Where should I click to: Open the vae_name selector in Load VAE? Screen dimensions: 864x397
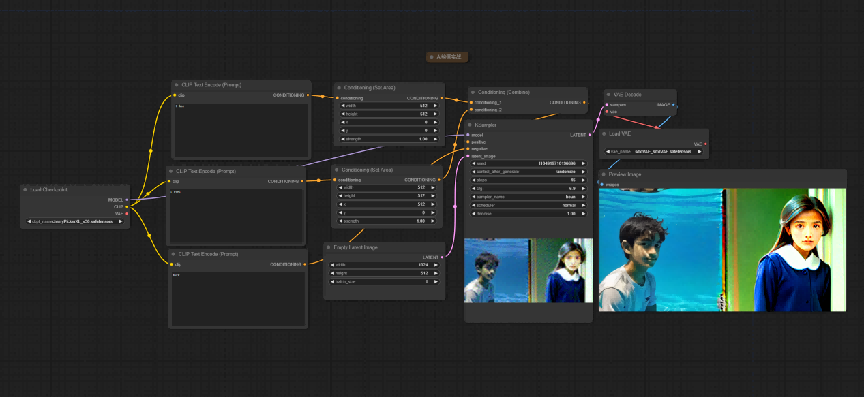click(654, 151)
